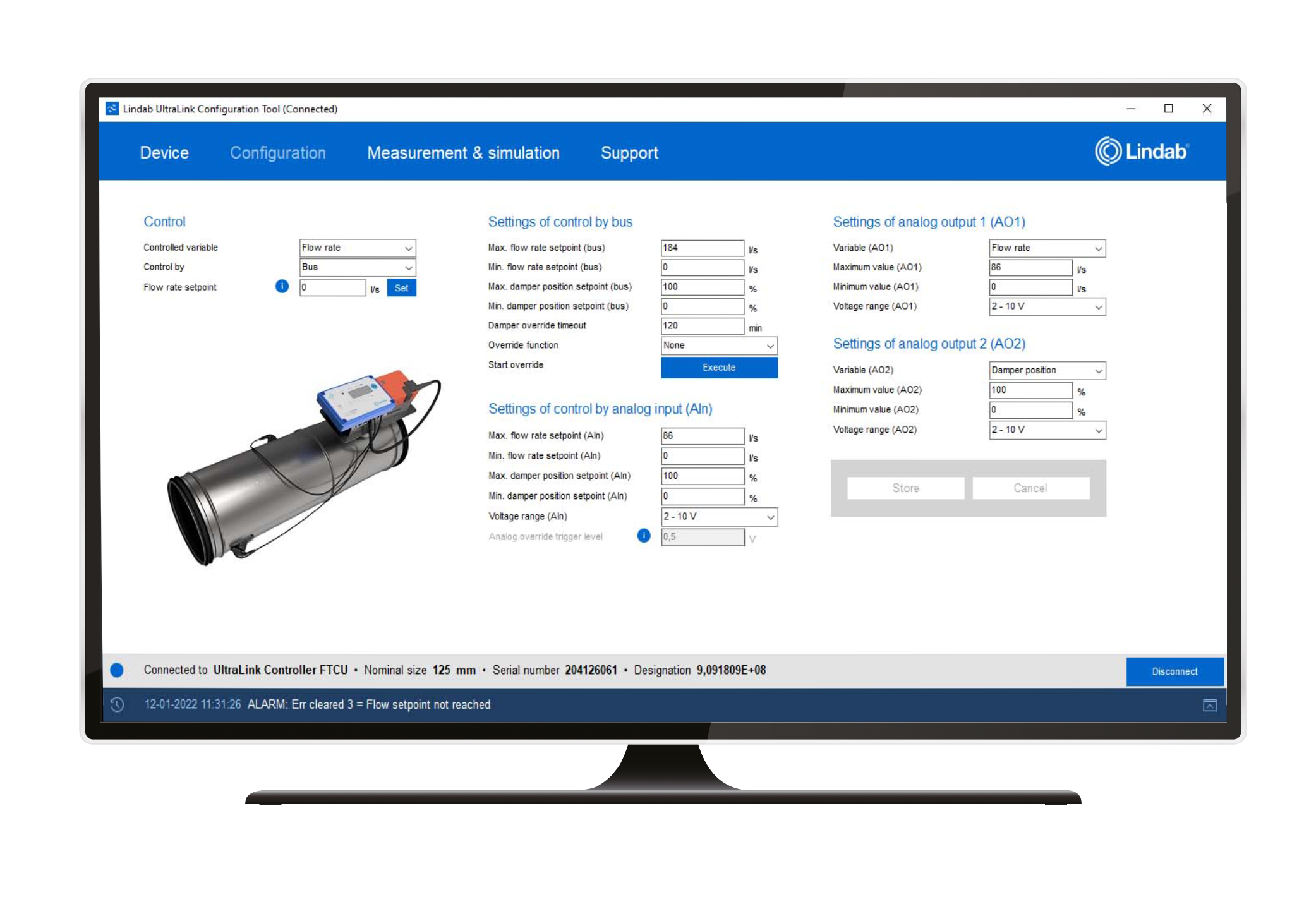Viewport: 1316px width, 921px height.
Task: Click the Min. flow rate setpoint (AIn) field
Action: tap(702, 456)
